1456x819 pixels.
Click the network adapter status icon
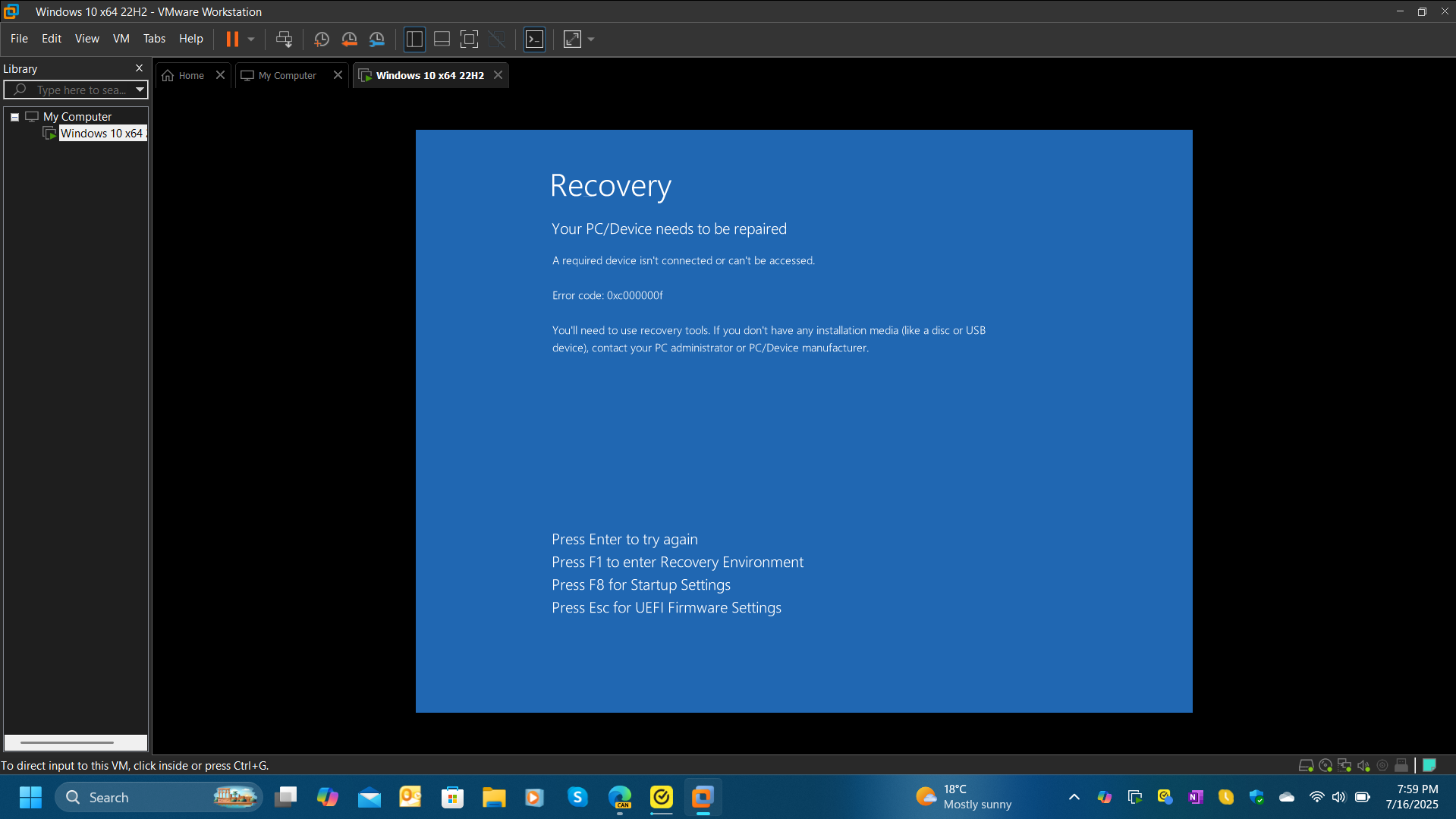tap(1344, 765)
